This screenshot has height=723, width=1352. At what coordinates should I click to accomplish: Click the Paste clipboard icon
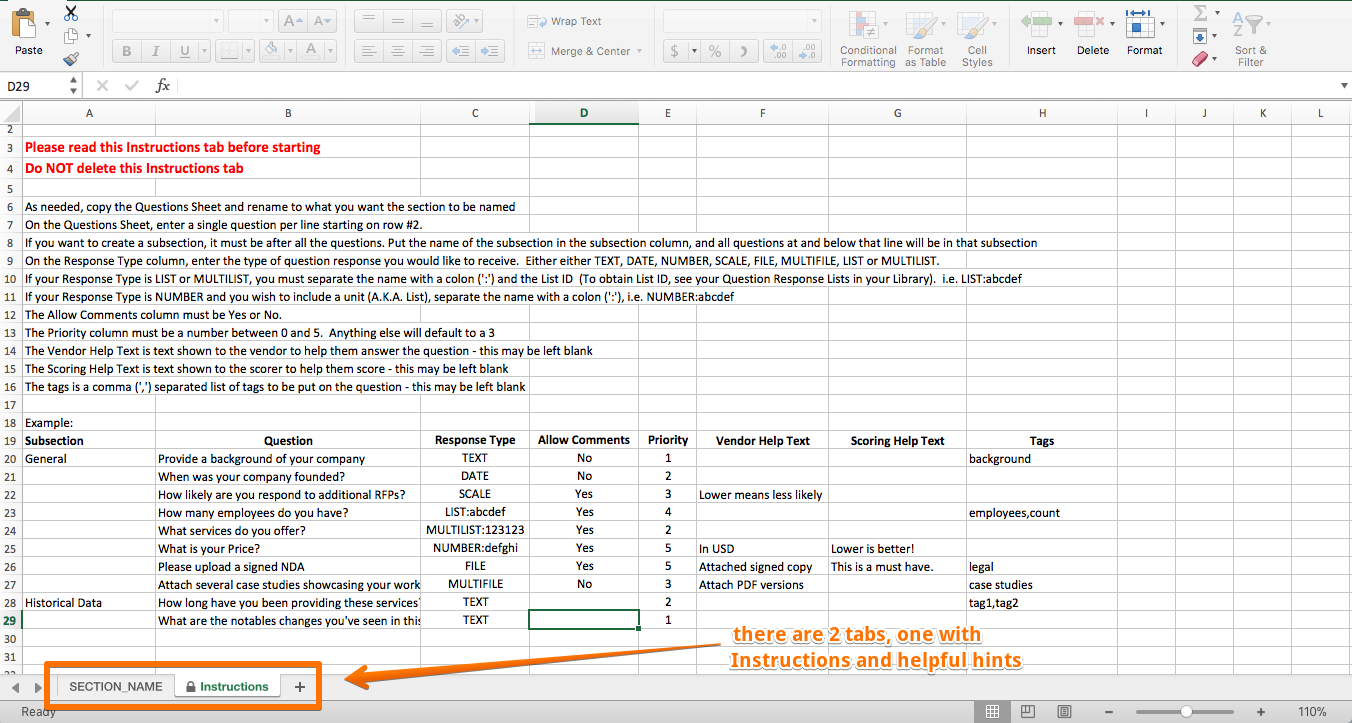click(x=23, y=22)
